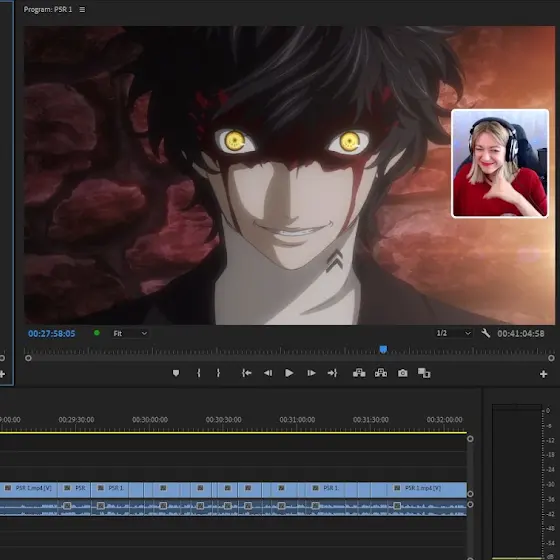This screenshot has width=560, height=560.
Task: Select the leftmost PSR 1.mp4 [V] video clip
Action: 29,490
